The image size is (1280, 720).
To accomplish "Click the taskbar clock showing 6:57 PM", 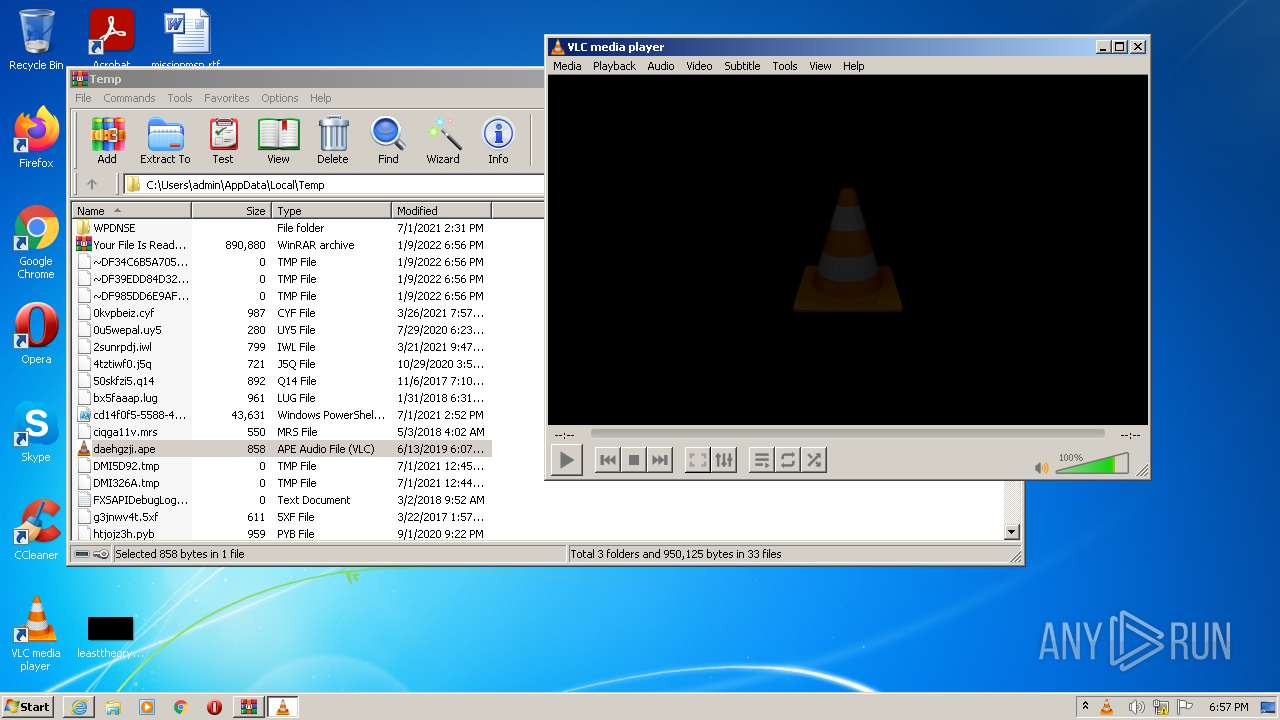I will 1228,707.
